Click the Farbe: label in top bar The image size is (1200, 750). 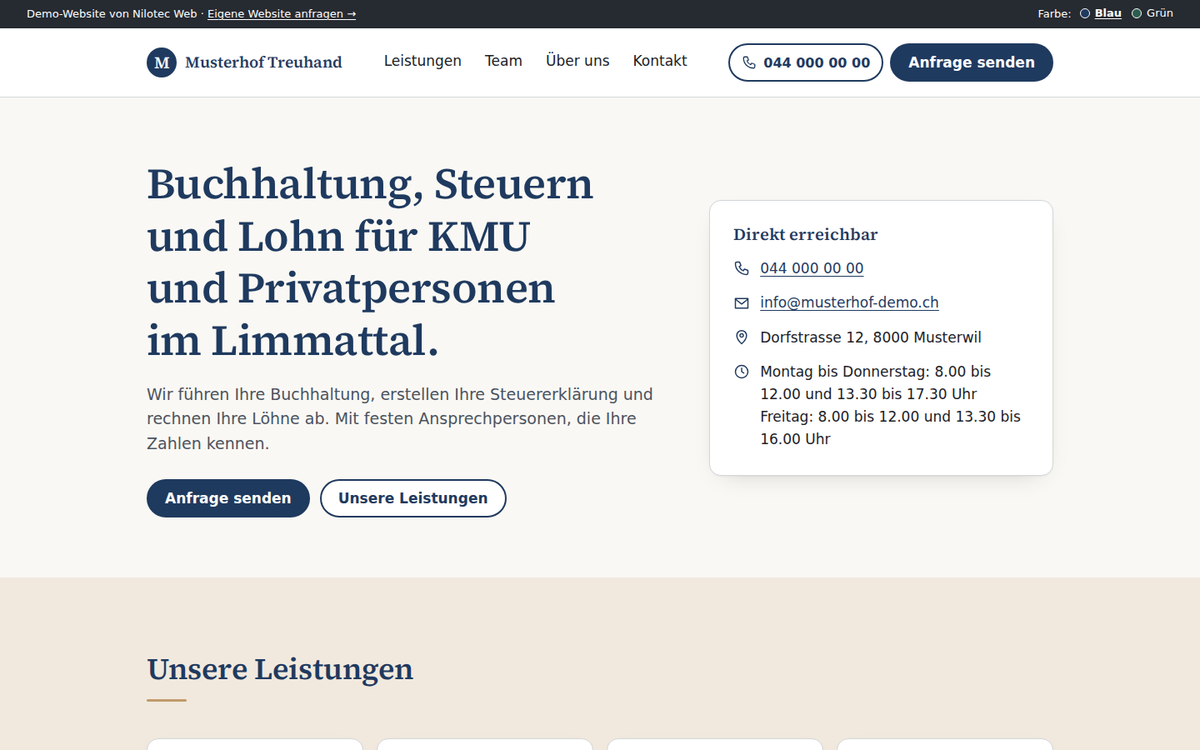[1055, 14]
